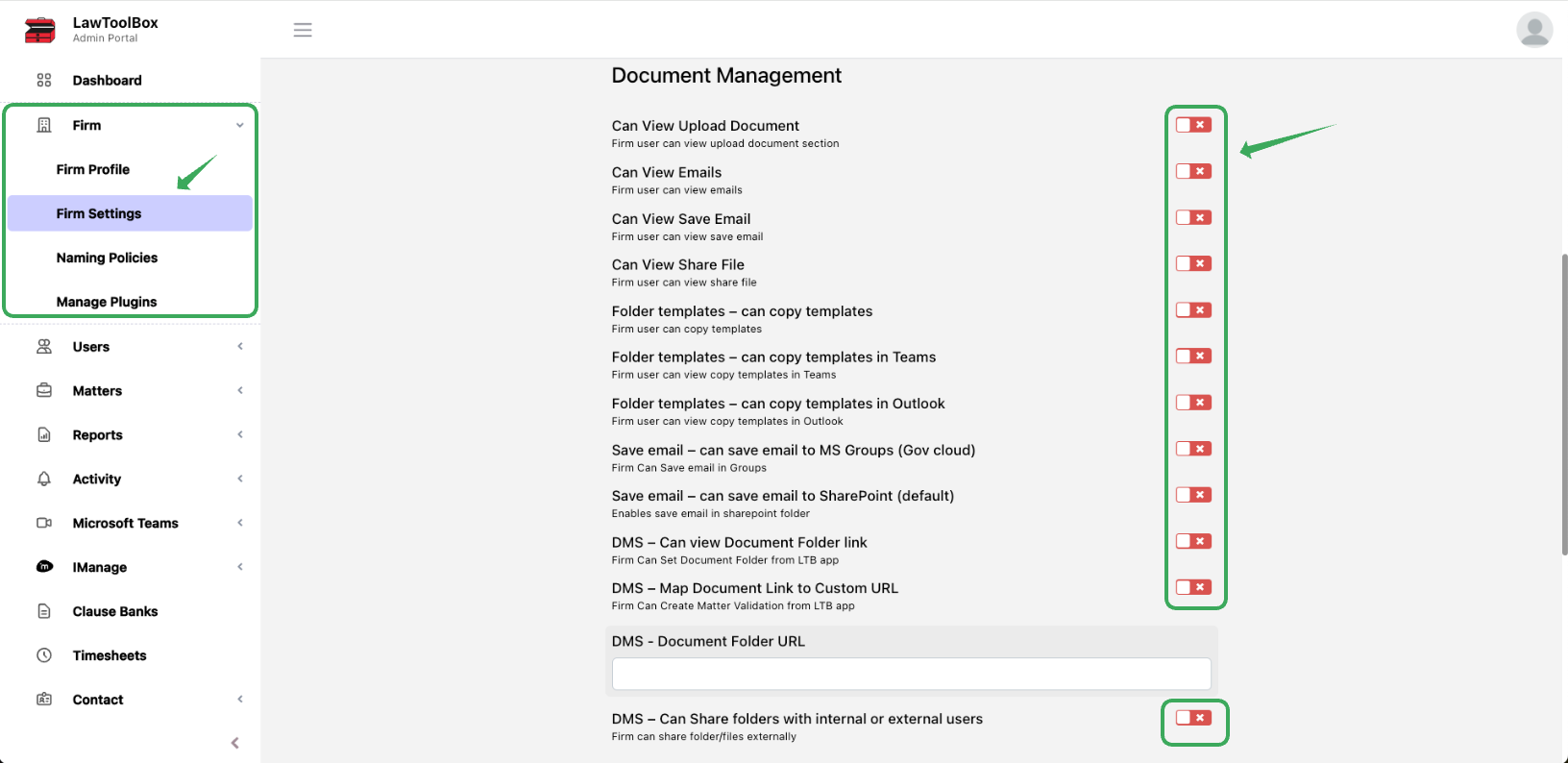1568x763 pixels.
Task: Click 'Firm Can Save email in Groups' text
Action: tap(689, 468)
